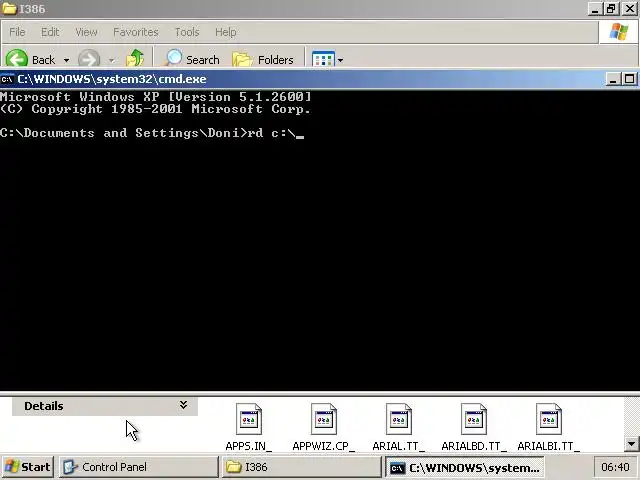Click the cmd.exe taskbar button
This screenshot has height=480, width=640.
click(465, 467)
